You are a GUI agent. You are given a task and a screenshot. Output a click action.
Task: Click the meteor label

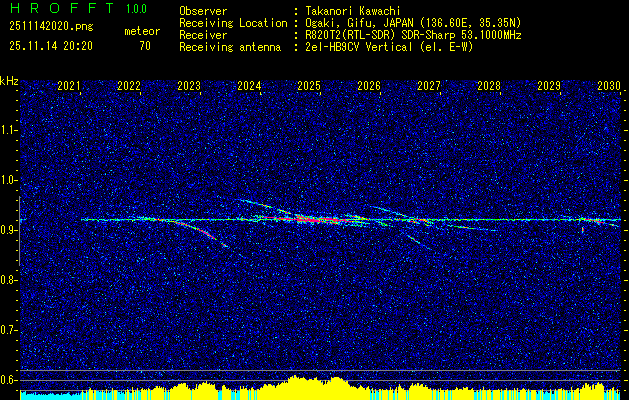[x=142, y=31]
